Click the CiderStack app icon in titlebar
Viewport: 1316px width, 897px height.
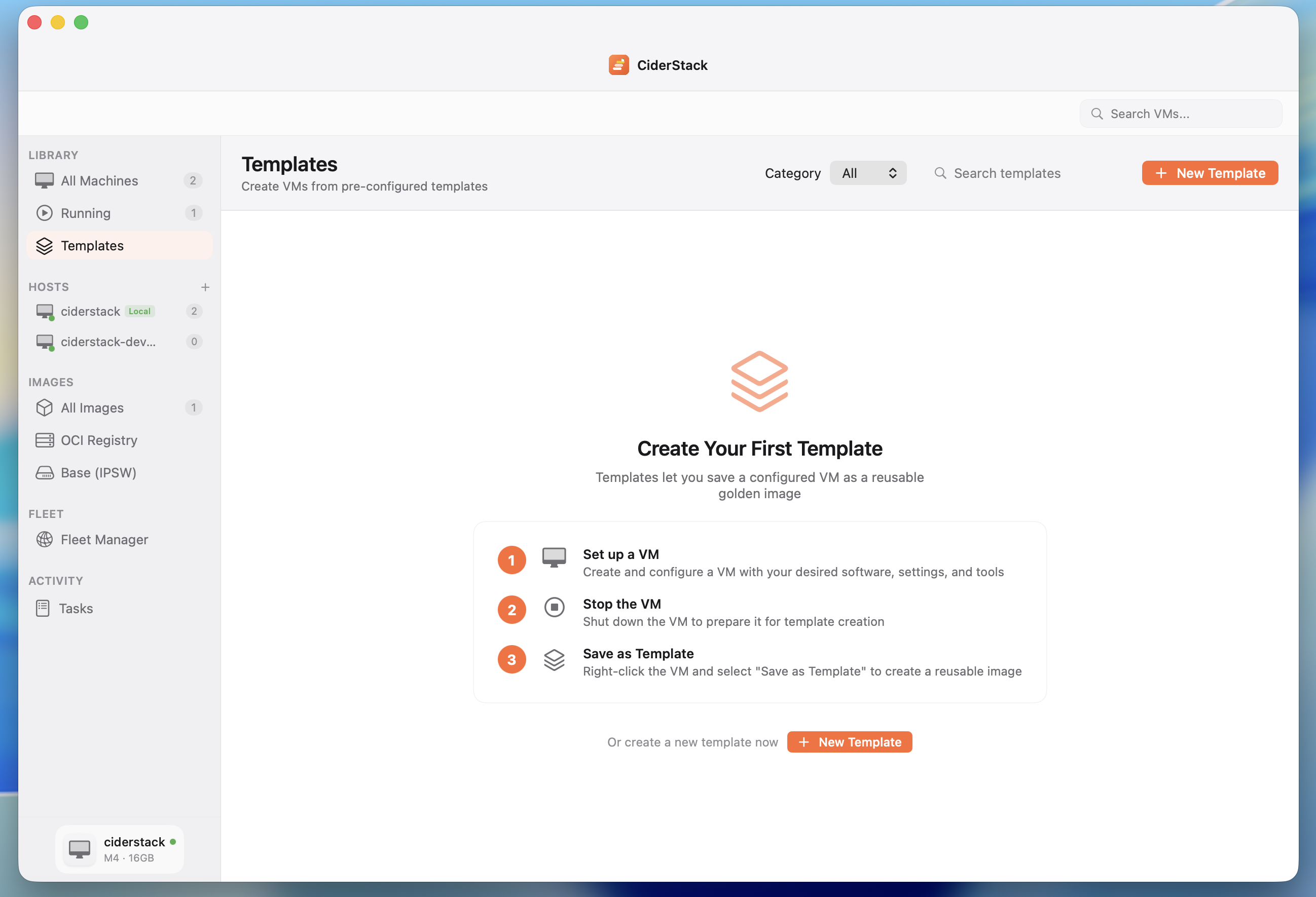(618, 64)
